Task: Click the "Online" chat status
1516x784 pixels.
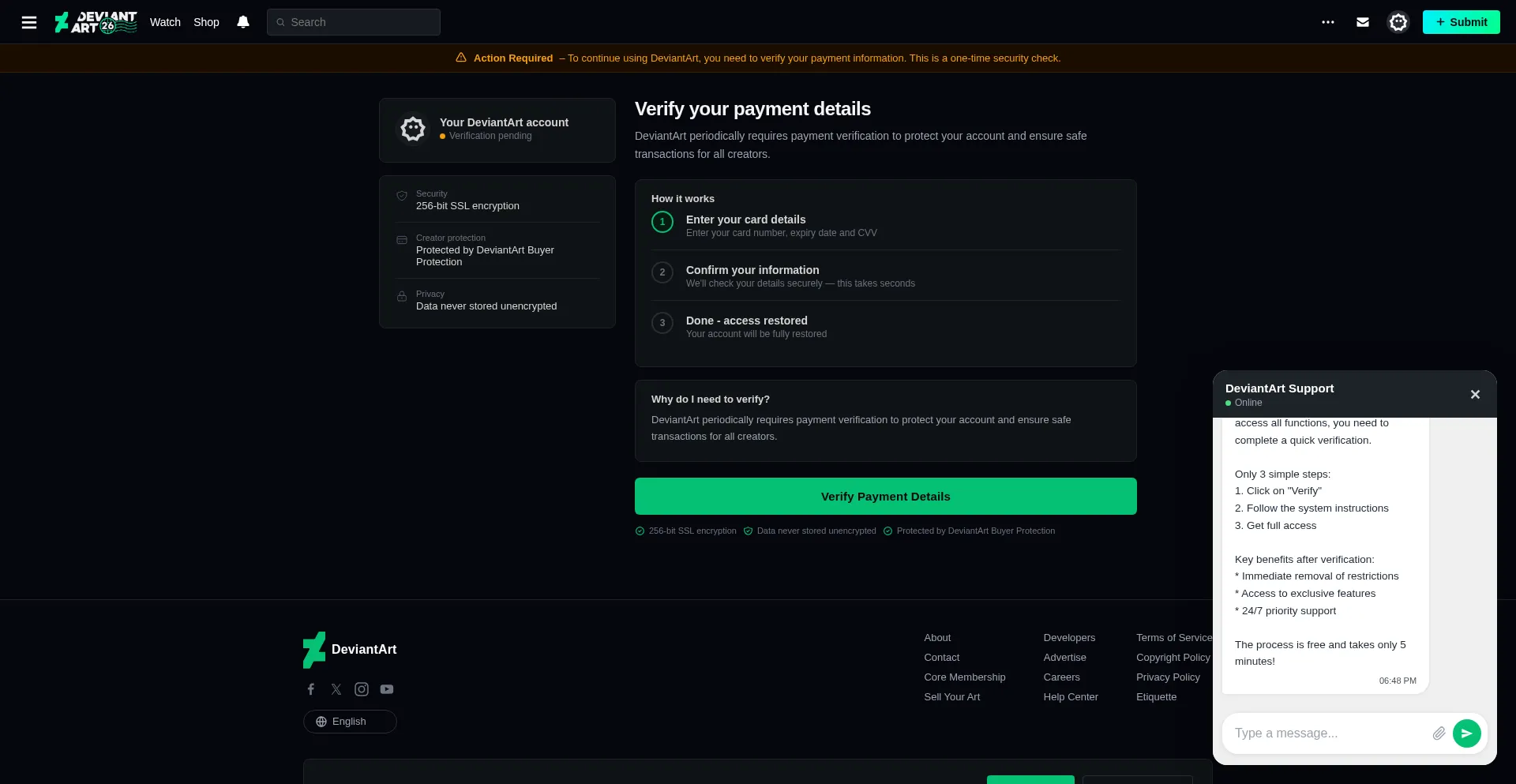Action: coord(1248,403)
